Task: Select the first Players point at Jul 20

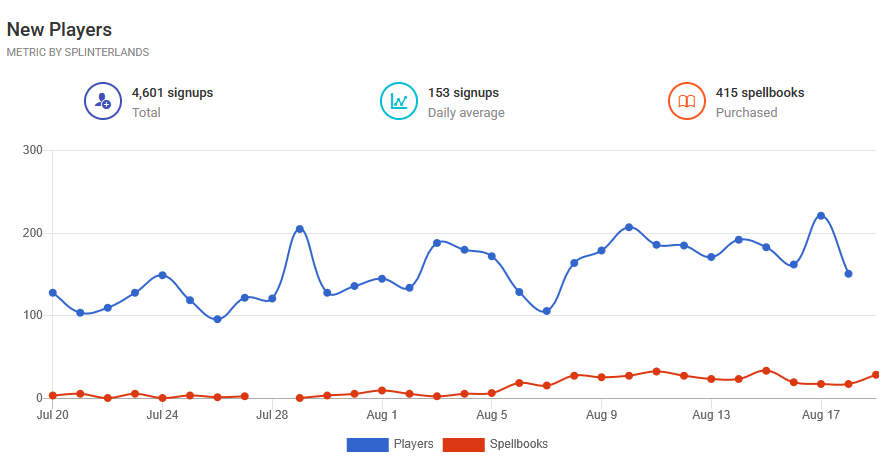Action: (53, 293)
